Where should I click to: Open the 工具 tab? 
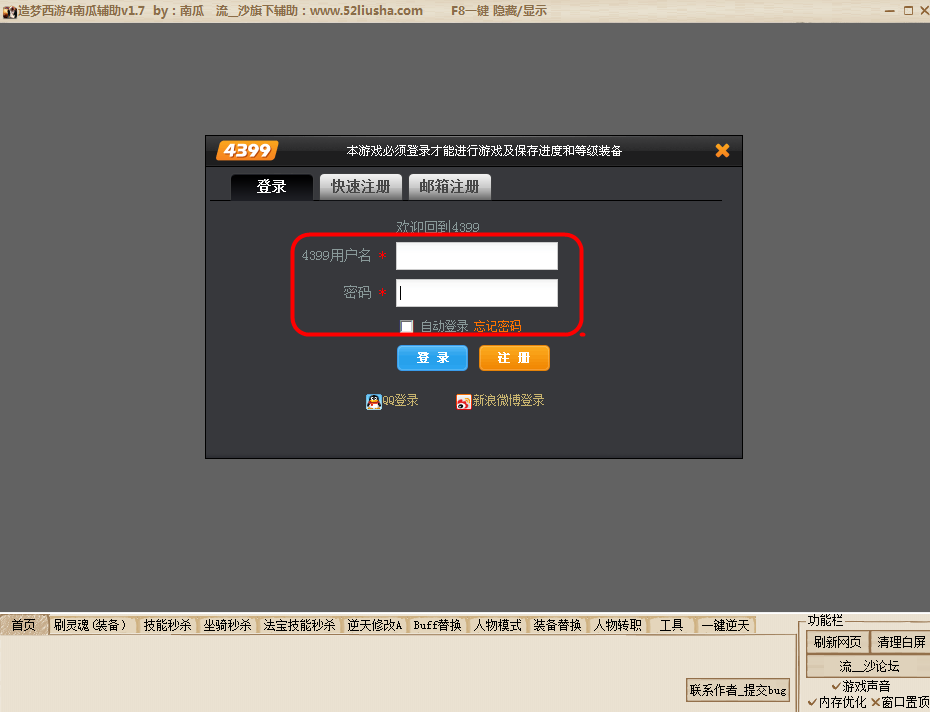tap(671, 625)
